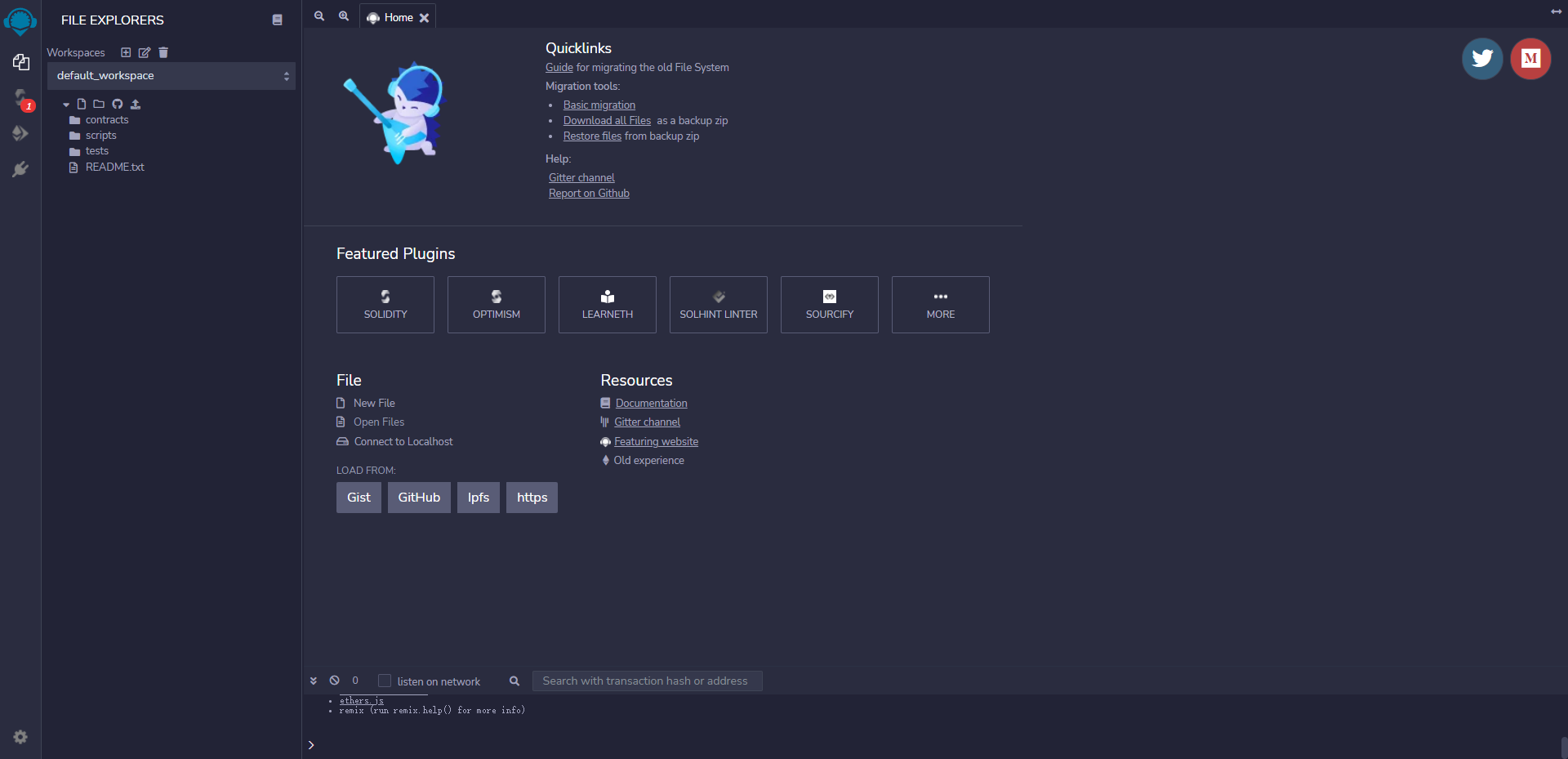Delete workspace using the trash icon

[163, 52]
